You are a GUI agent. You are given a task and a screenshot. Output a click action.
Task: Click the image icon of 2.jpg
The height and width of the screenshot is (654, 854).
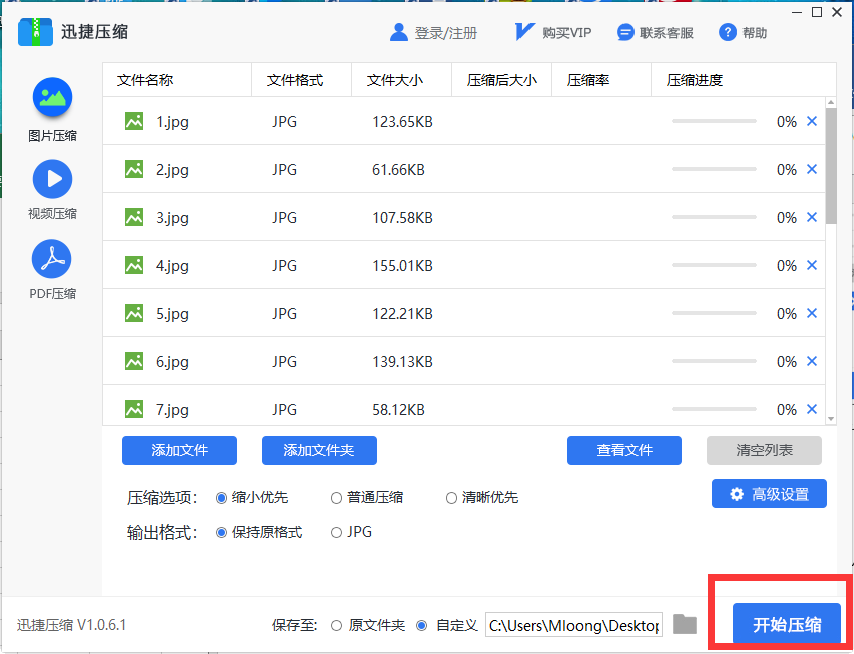pos(134,169)
